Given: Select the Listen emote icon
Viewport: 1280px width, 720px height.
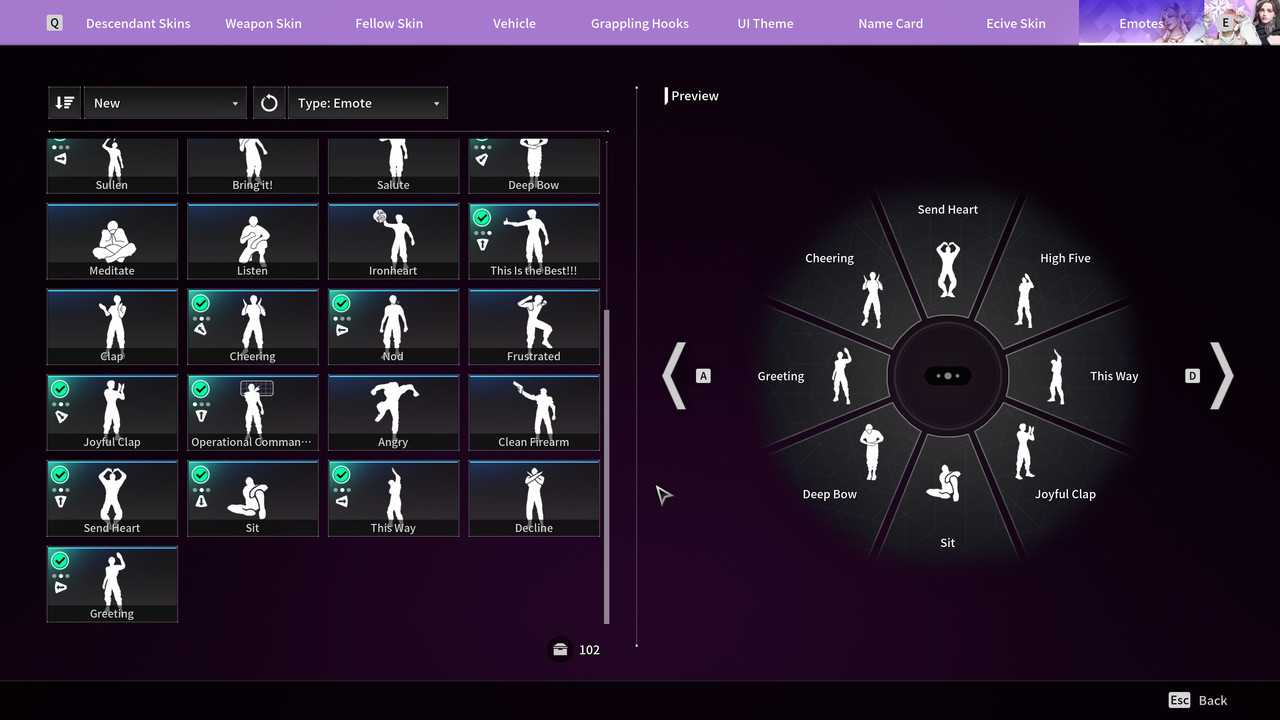Looking at the screenshot, I should click(252, 241).
